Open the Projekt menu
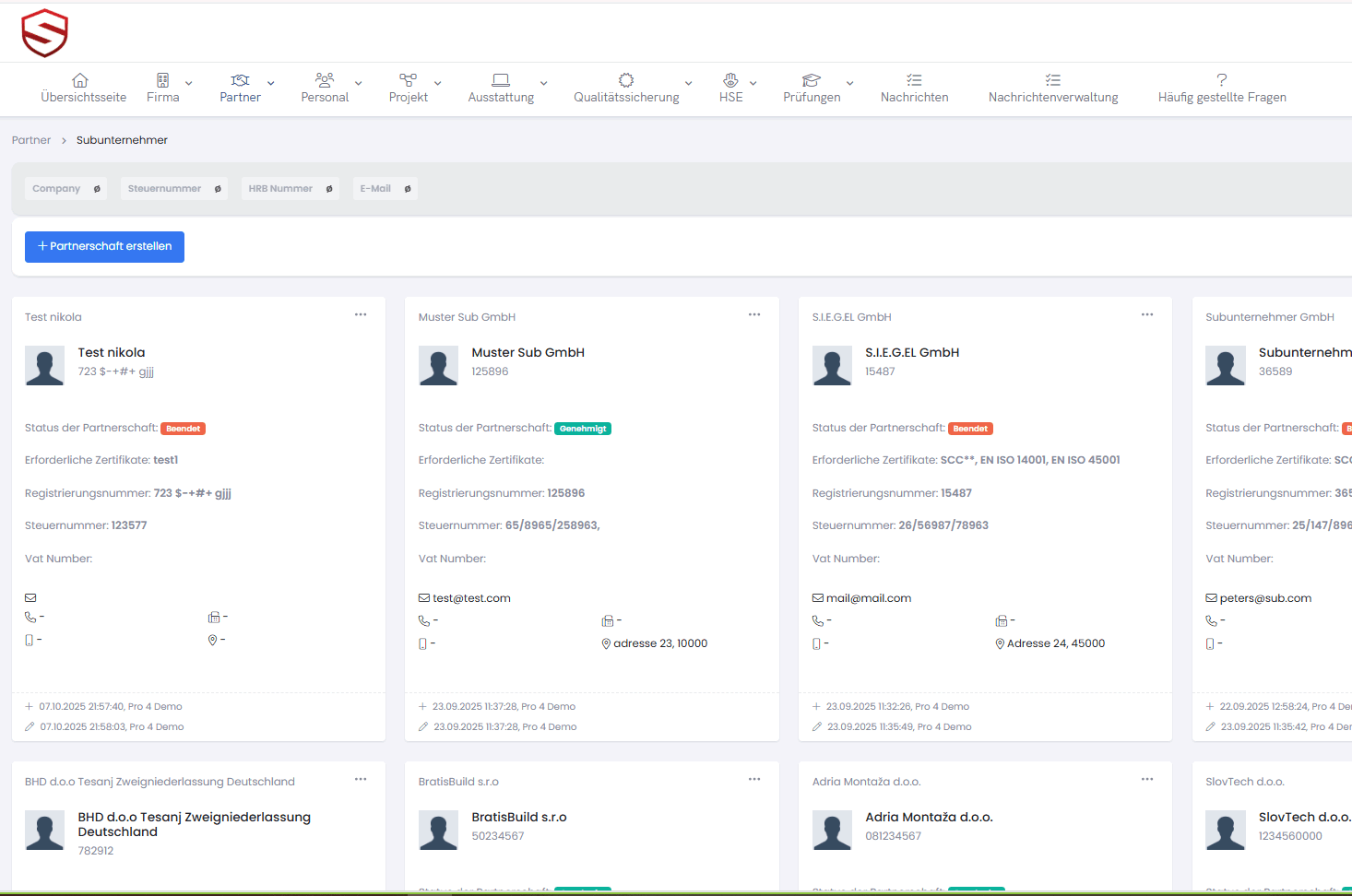Image resolution: width=1352 pixels, height=896 pixels. (x=409, y=88)
